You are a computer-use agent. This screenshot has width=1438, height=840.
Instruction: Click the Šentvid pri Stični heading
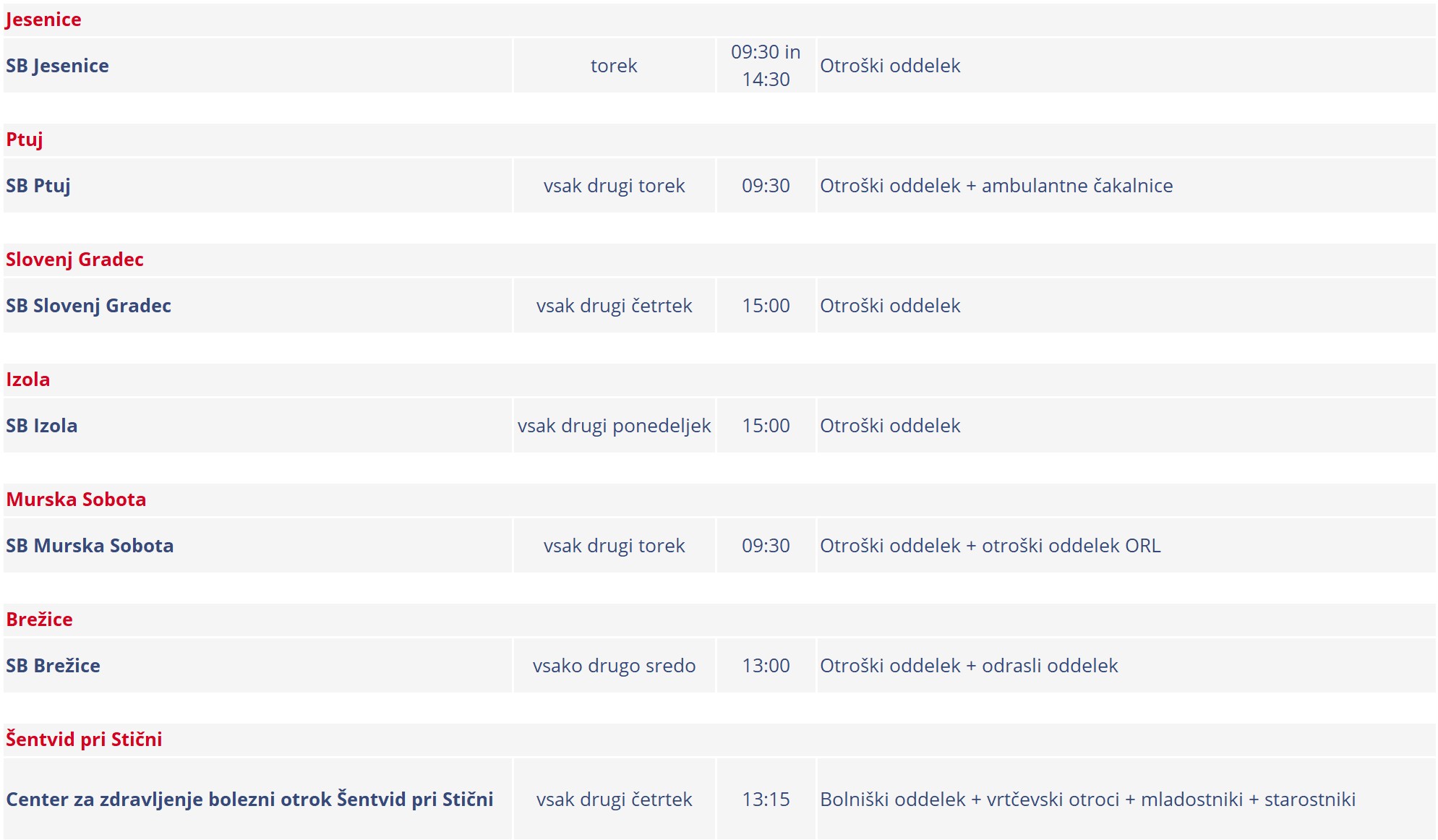click(84, 740)
